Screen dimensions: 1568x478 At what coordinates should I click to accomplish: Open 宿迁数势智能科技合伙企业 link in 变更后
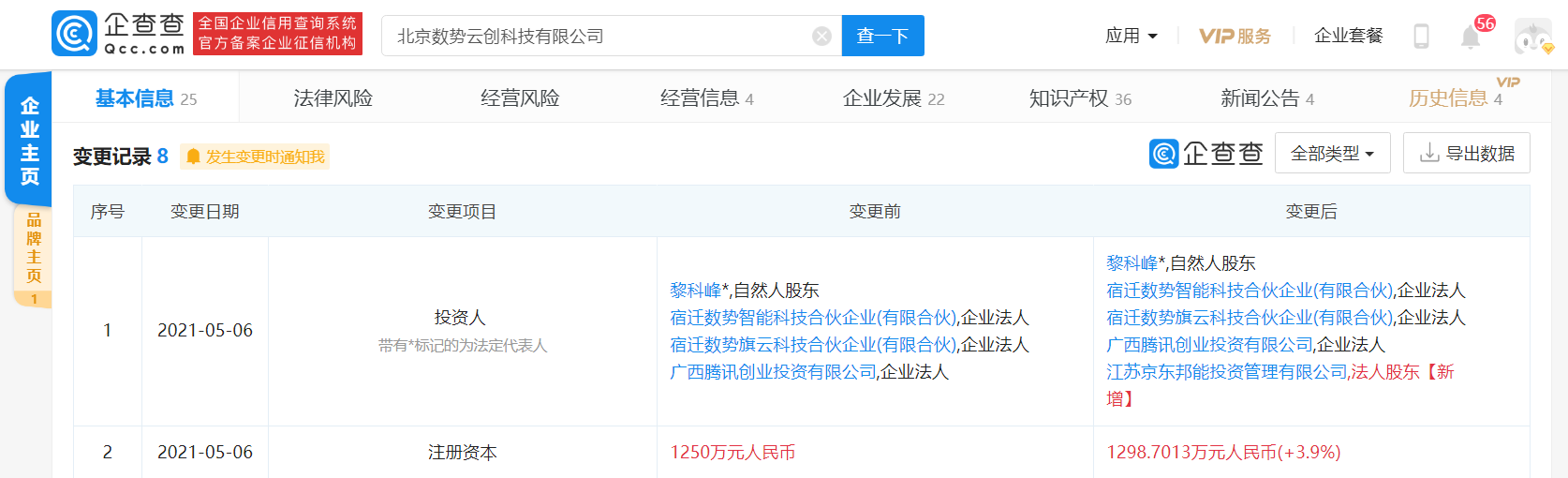(x=1250, y=291)
